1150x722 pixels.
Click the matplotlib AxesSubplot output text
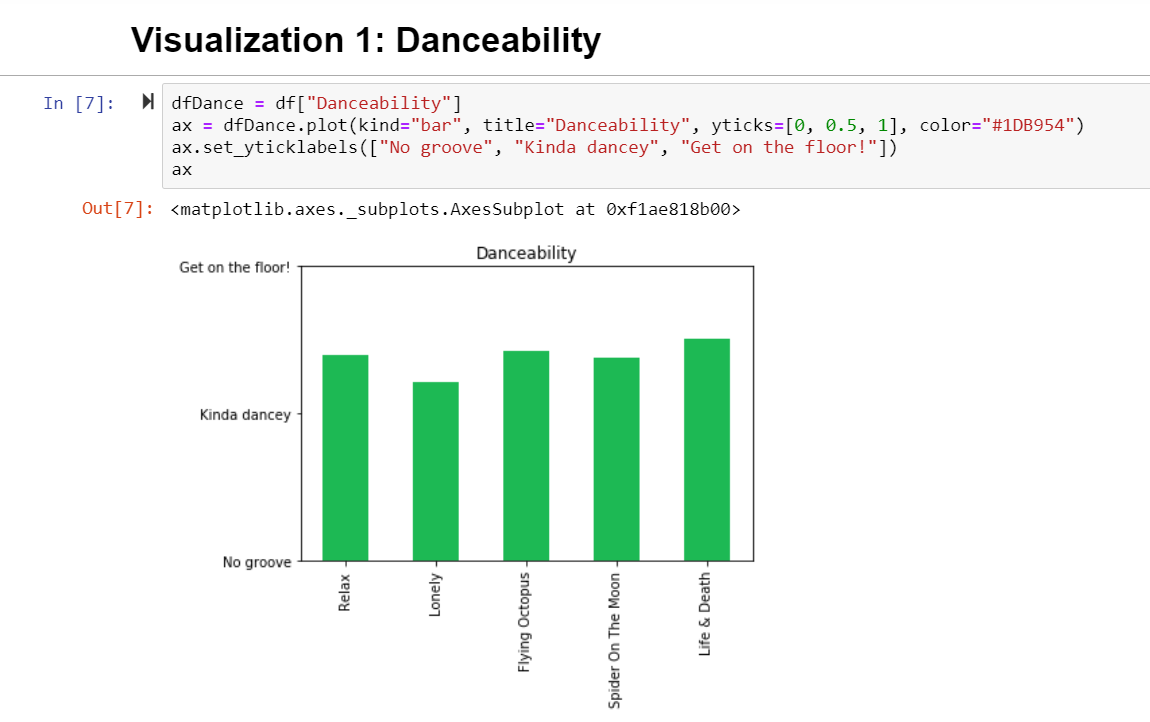click(455, 210)
